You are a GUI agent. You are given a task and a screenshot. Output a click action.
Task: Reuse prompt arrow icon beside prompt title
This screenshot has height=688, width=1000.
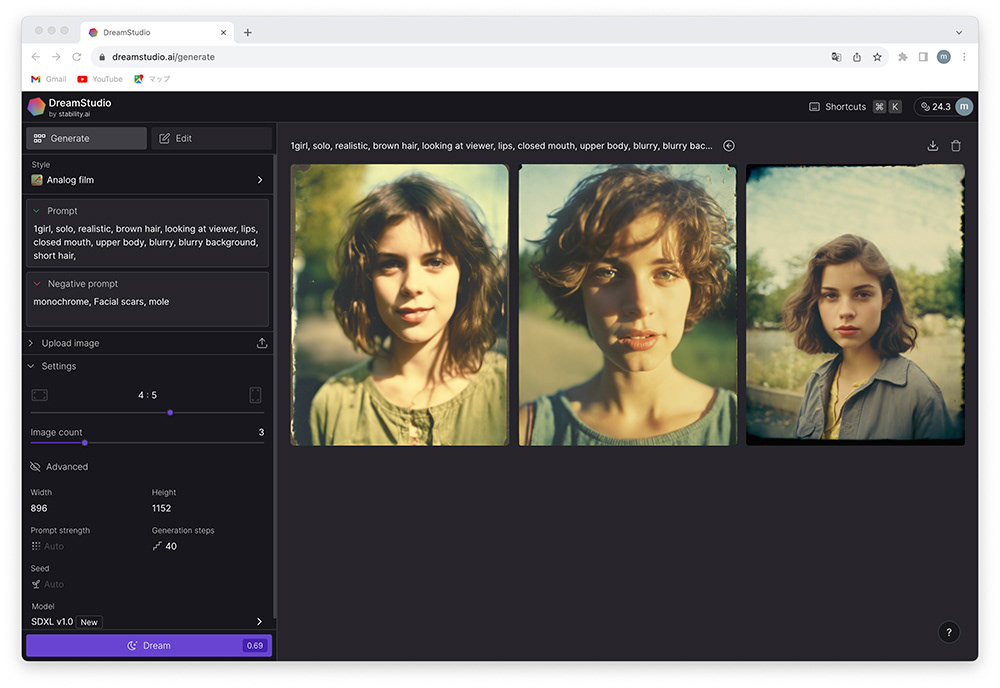point(729,146)
